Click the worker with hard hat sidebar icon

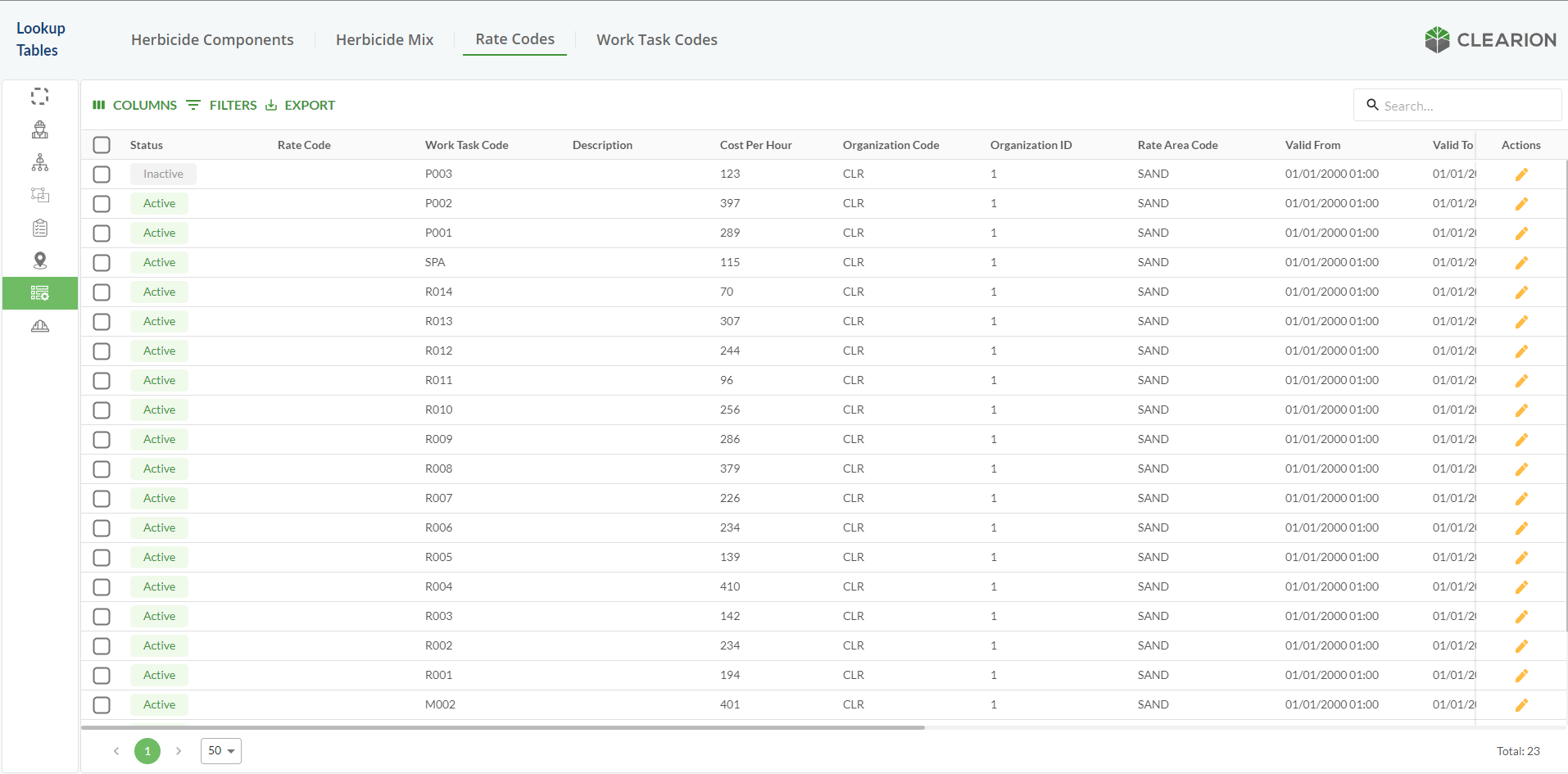39,129
